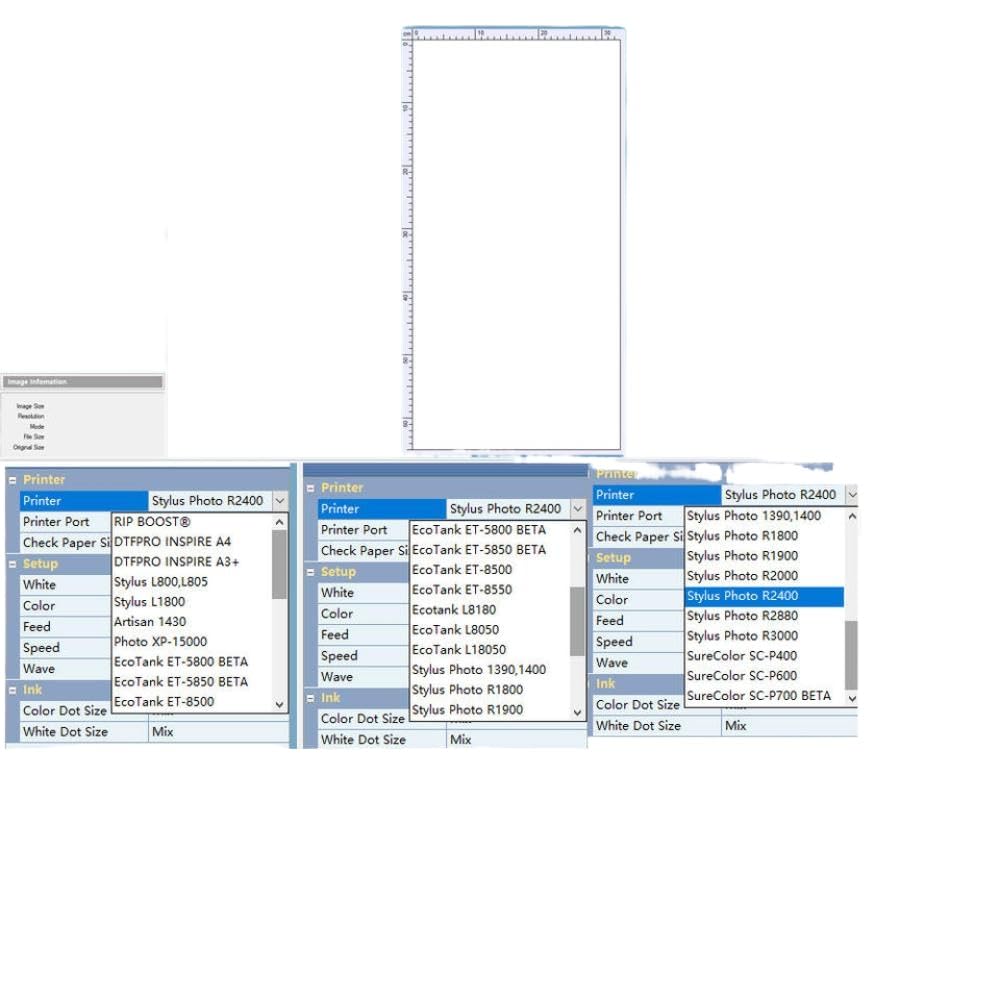Click the horizontal ruler above the page
1000x1000 pixels.
516,34
